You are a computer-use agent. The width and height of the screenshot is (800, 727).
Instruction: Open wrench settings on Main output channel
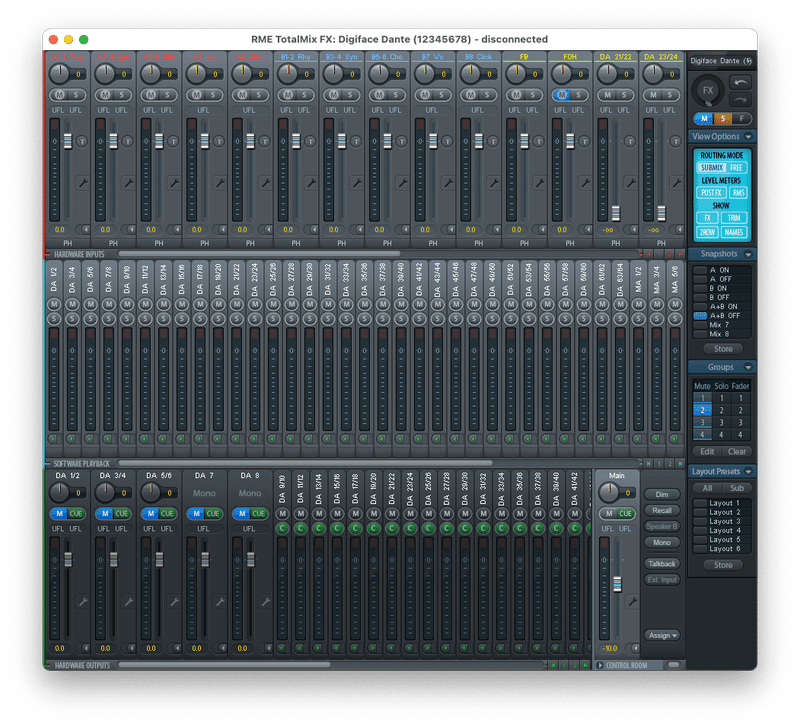[633, 601]
